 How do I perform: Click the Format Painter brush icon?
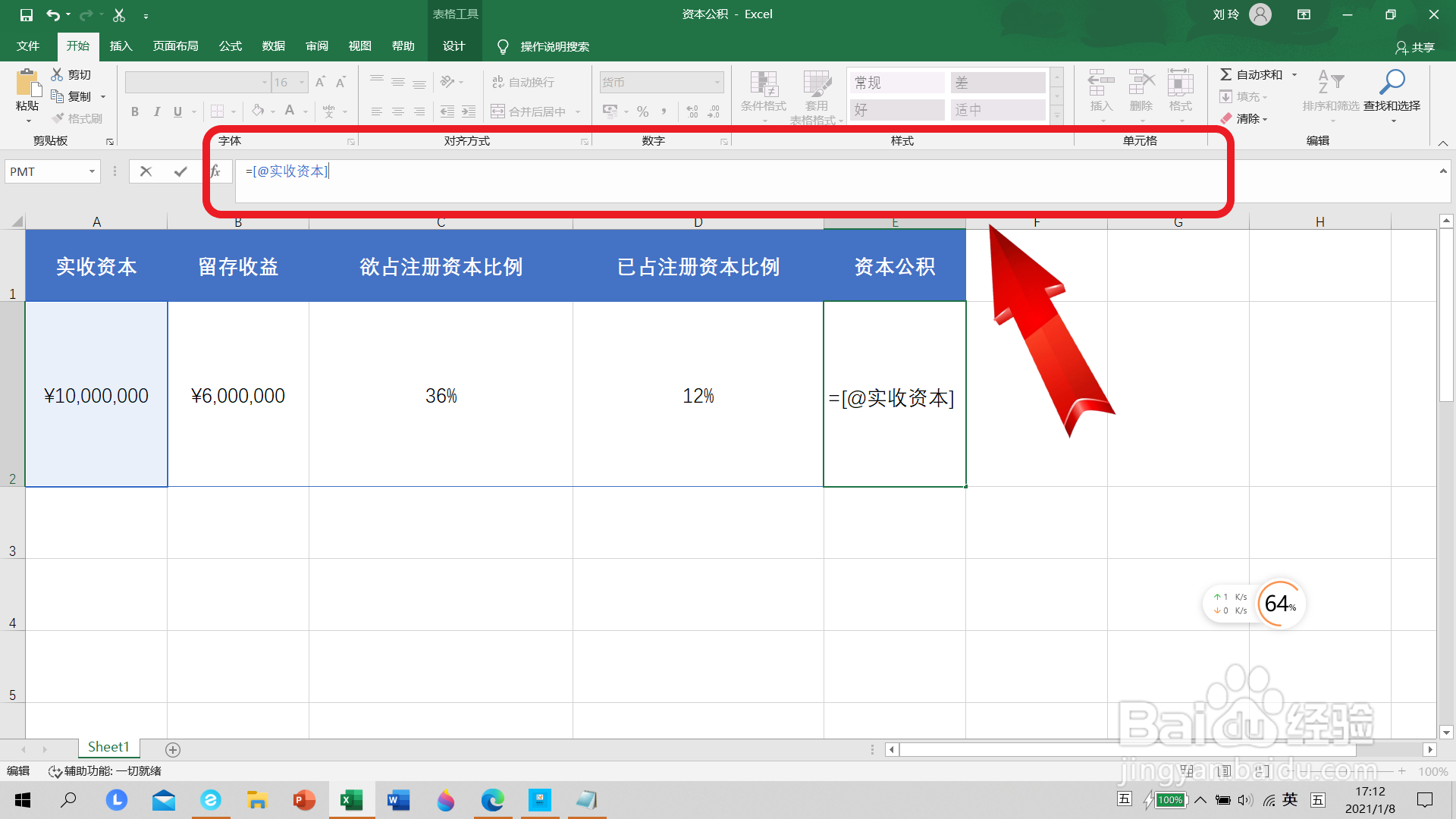coord(58,118)
